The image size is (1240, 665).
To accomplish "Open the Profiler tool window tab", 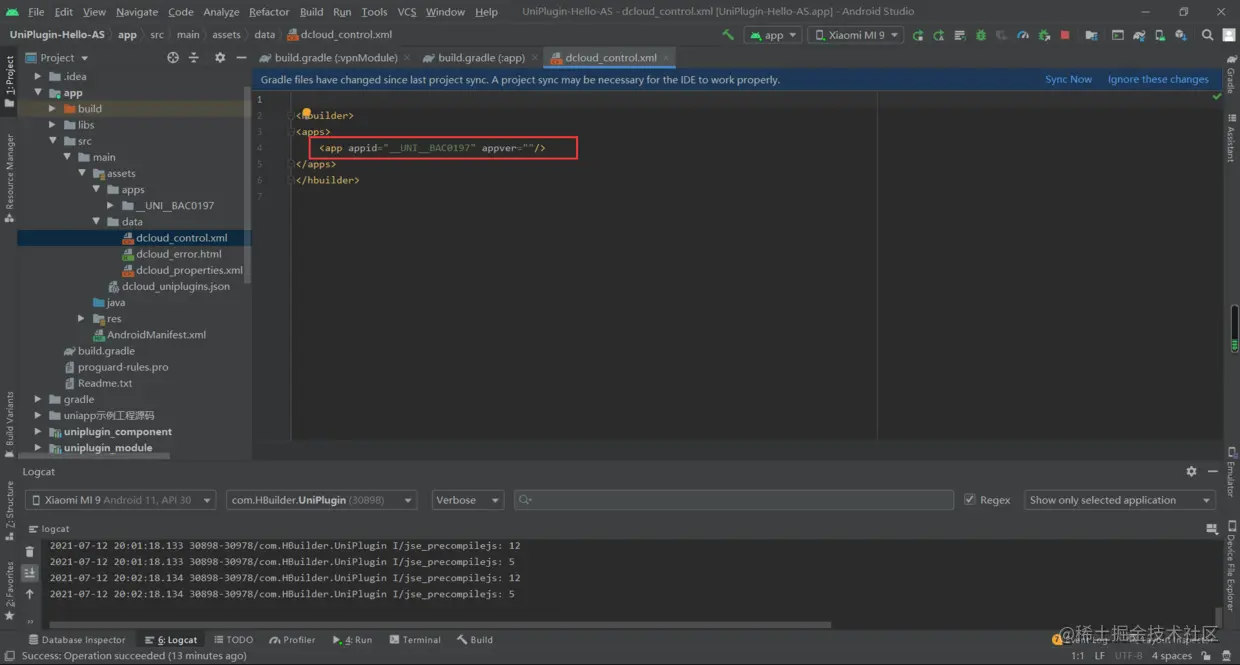I will 292,640.
